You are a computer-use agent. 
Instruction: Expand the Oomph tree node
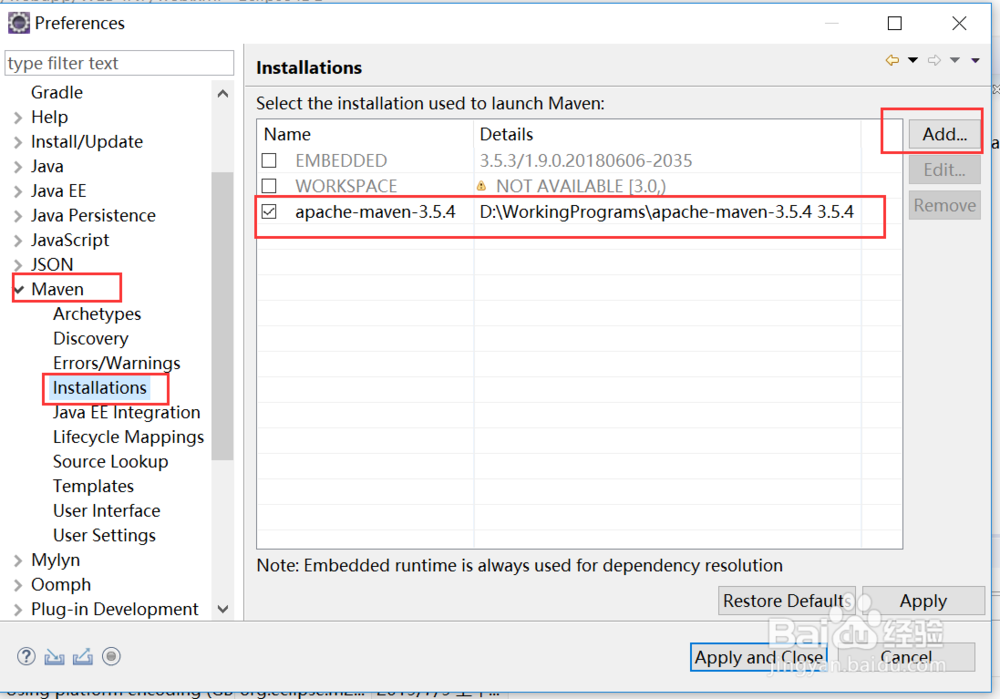pos(18,585)
